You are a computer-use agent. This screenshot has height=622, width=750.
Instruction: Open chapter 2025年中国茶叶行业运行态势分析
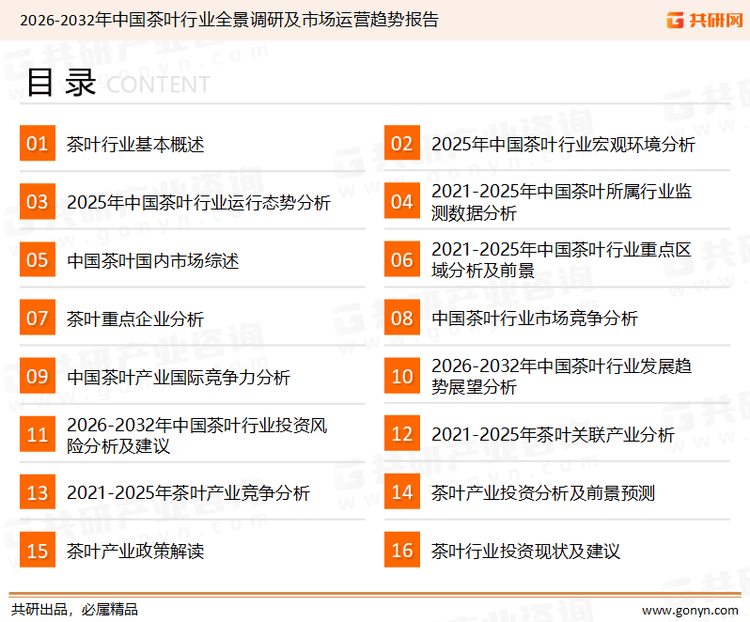(198, 203)
